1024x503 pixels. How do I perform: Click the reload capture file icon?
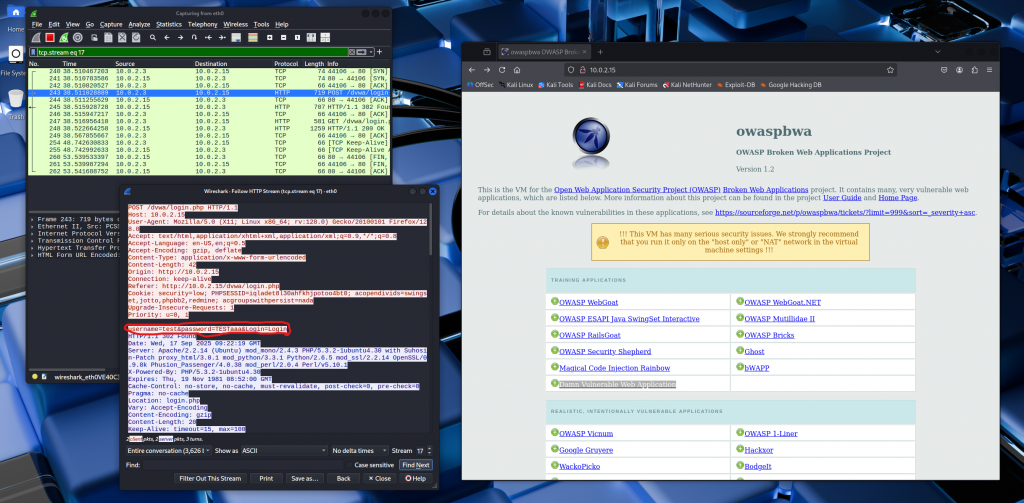136,37
